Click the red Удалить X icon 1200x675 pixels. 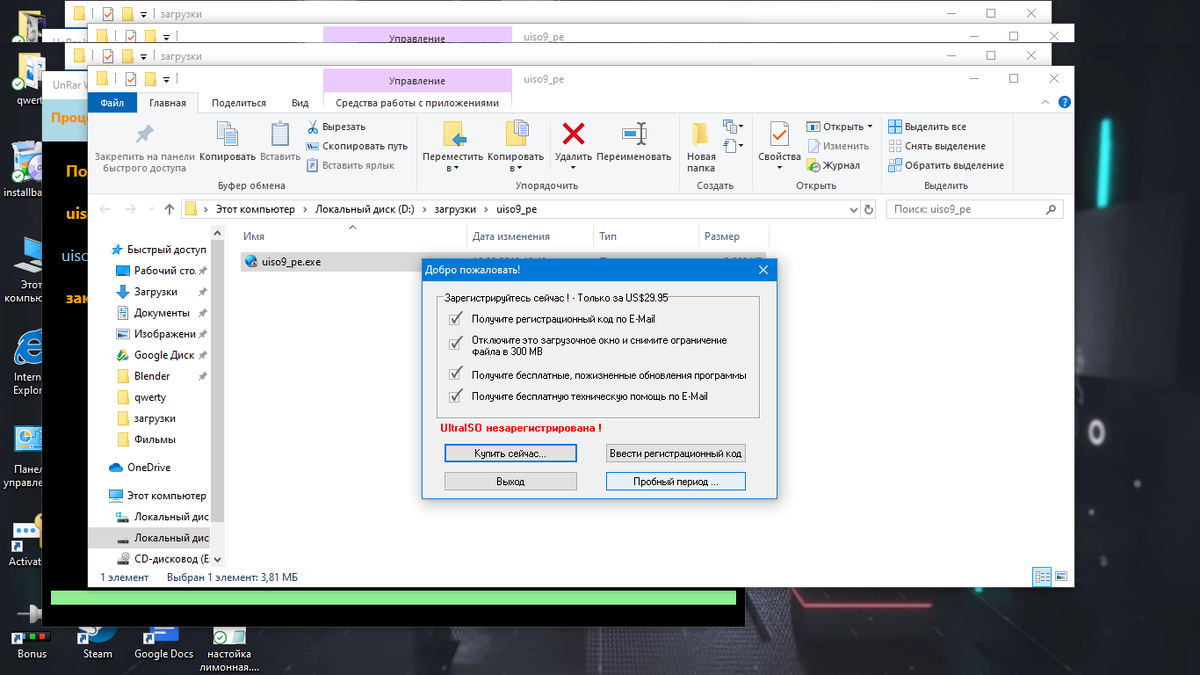click(573, 134)
